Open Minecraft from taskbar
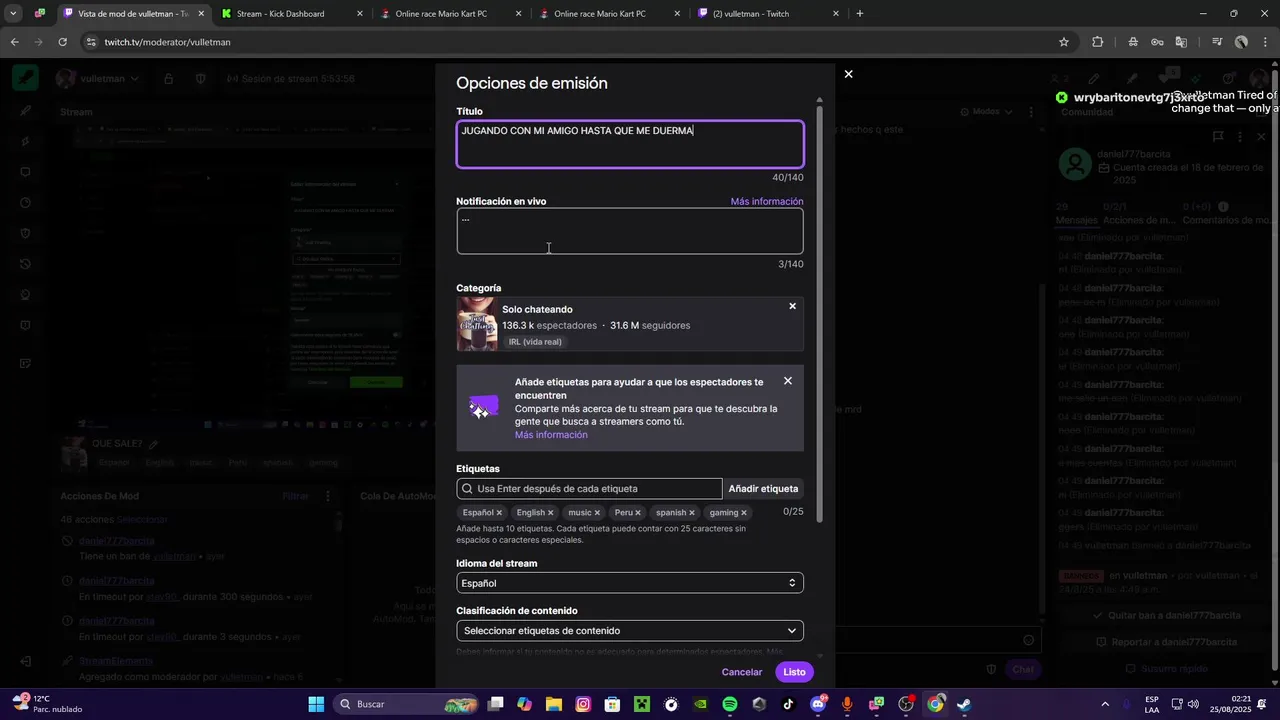 tap(641, 704)
